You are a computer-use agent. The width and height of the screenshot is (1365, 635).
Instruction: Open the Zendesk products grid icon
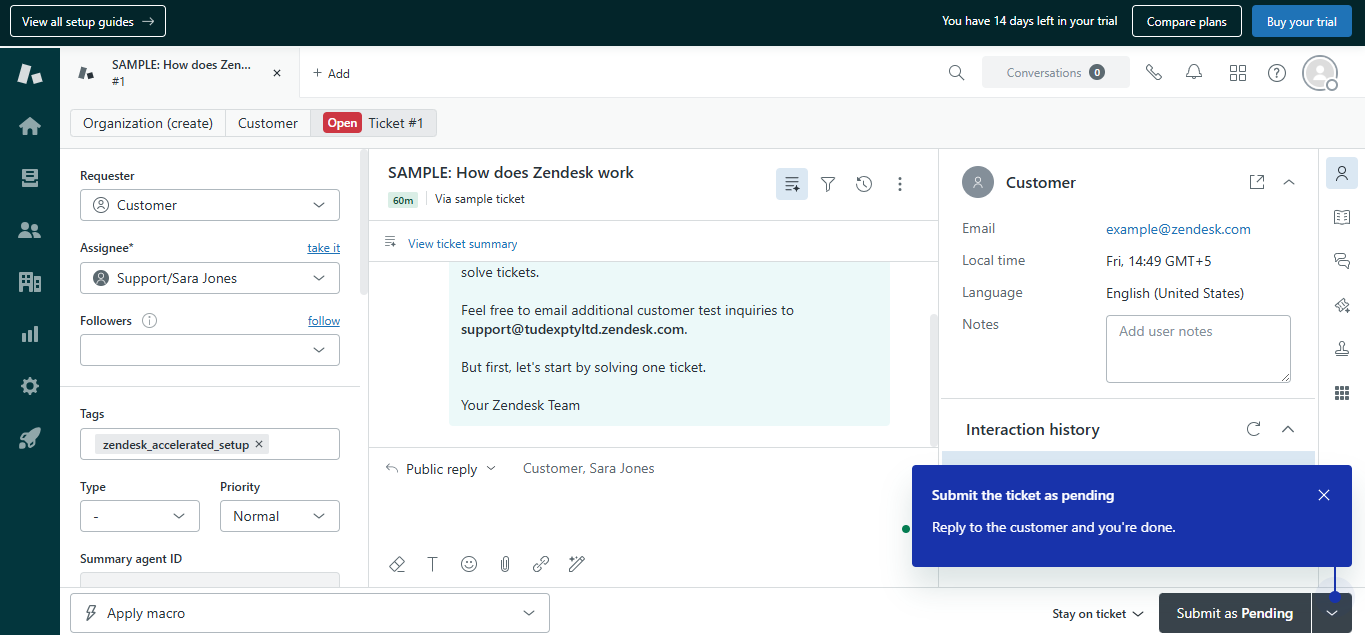[x=1238, y=72]
